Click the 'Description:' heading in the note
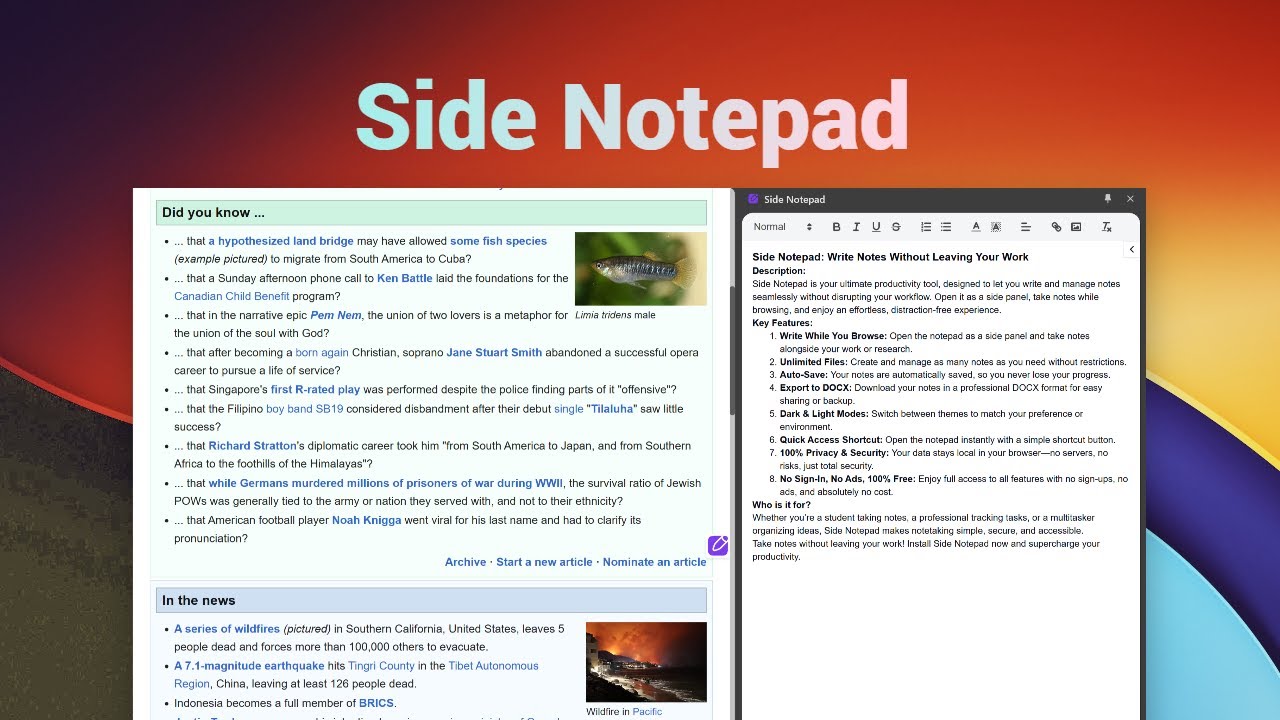Image resolution: width=1280 pixels, height=720 pixels. pos(779,271)
